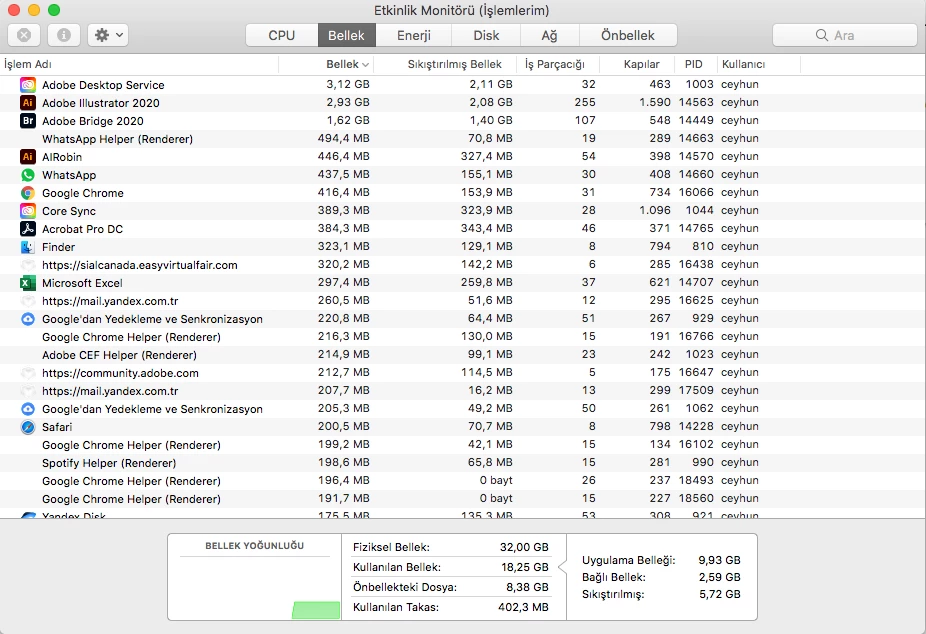Click the Core Sync process icon

[x=28, y=211]
